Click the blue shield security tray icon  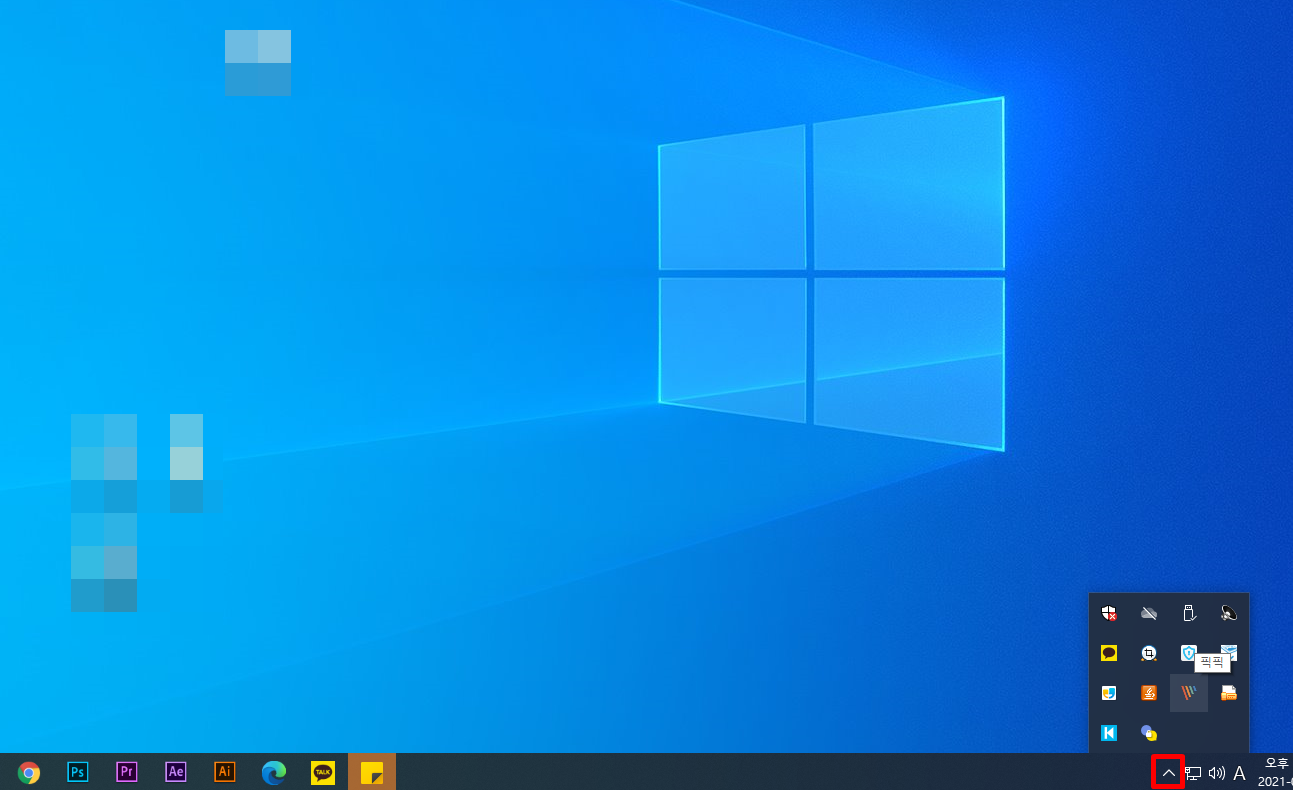tap(1187, 651)
